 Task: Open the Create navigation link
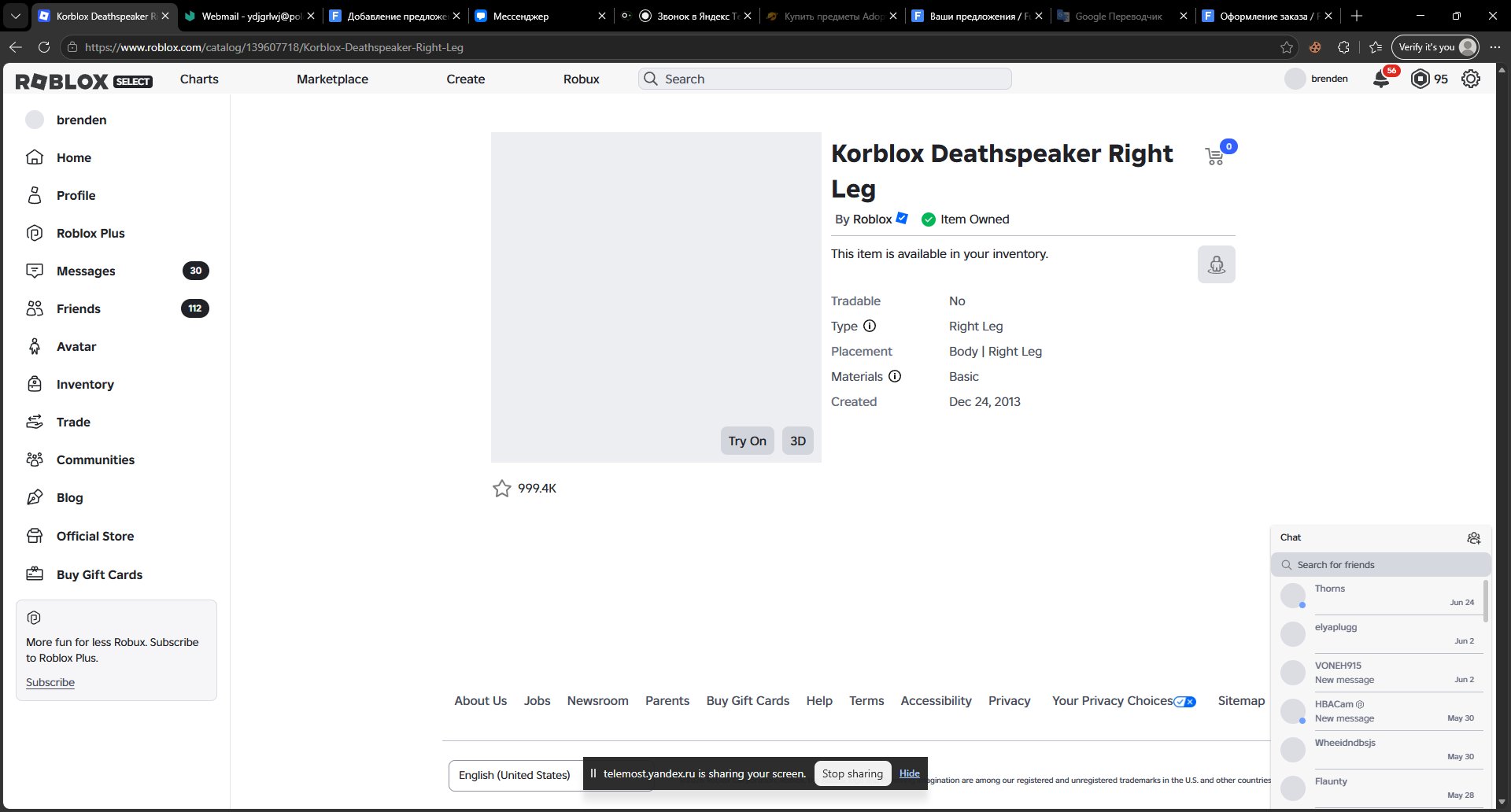point(466,79)
